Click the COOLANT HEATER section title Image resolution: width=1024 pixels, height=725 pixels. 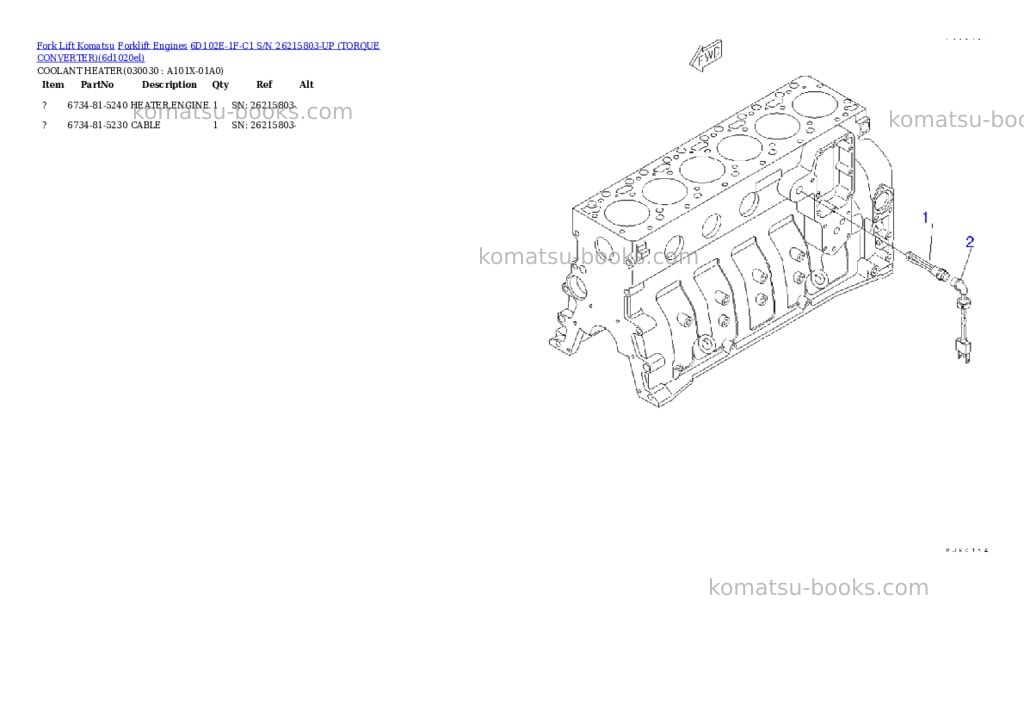(x=130, y=71)
